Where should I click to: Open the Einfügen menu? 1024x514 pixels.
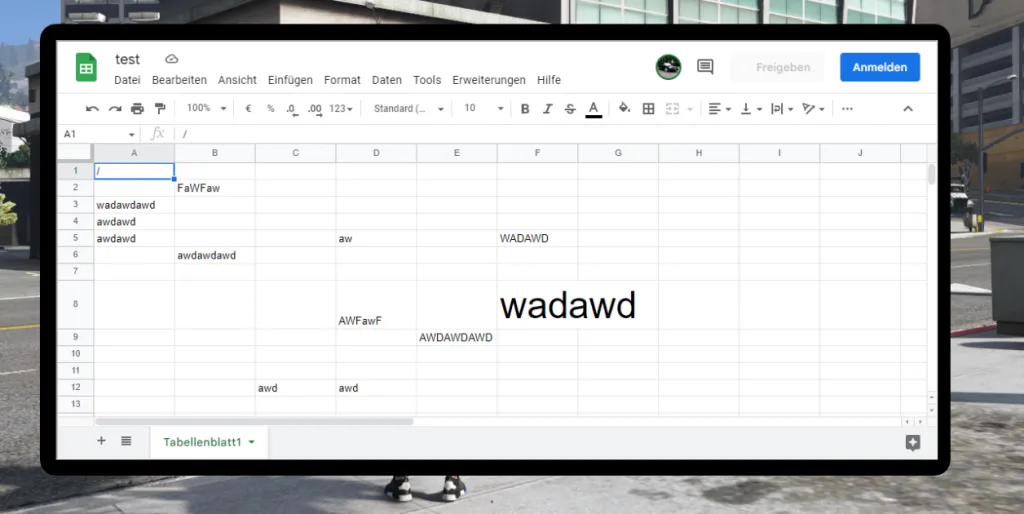coord(290,80)
